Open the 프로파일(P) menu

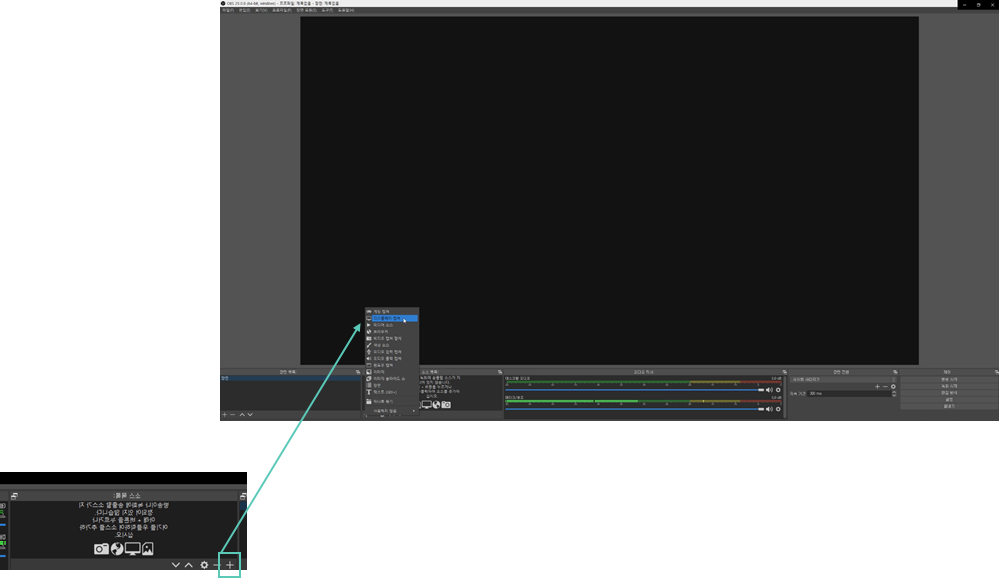point(281,10)
